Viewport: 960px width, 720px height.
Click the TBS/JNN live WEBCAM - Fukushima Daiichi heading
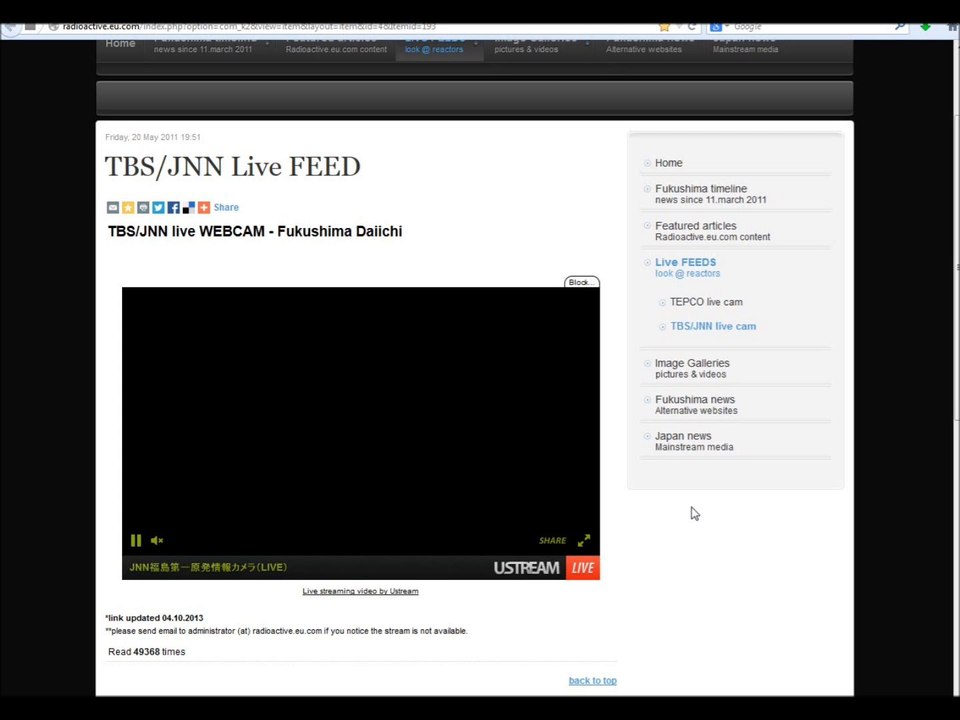click(255, 231)
